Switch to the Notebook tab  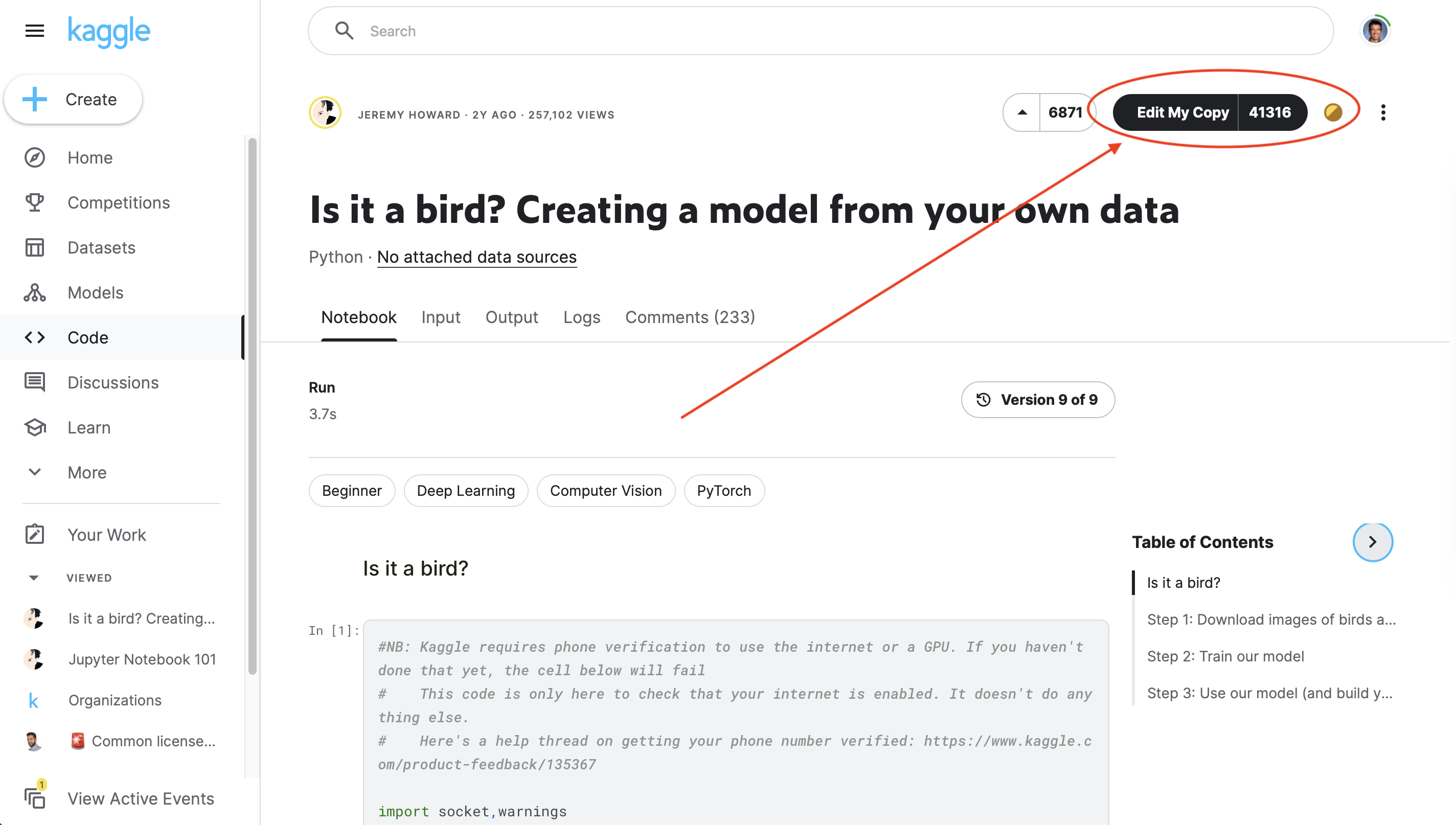pyautogui.click(x=358, y=317)
